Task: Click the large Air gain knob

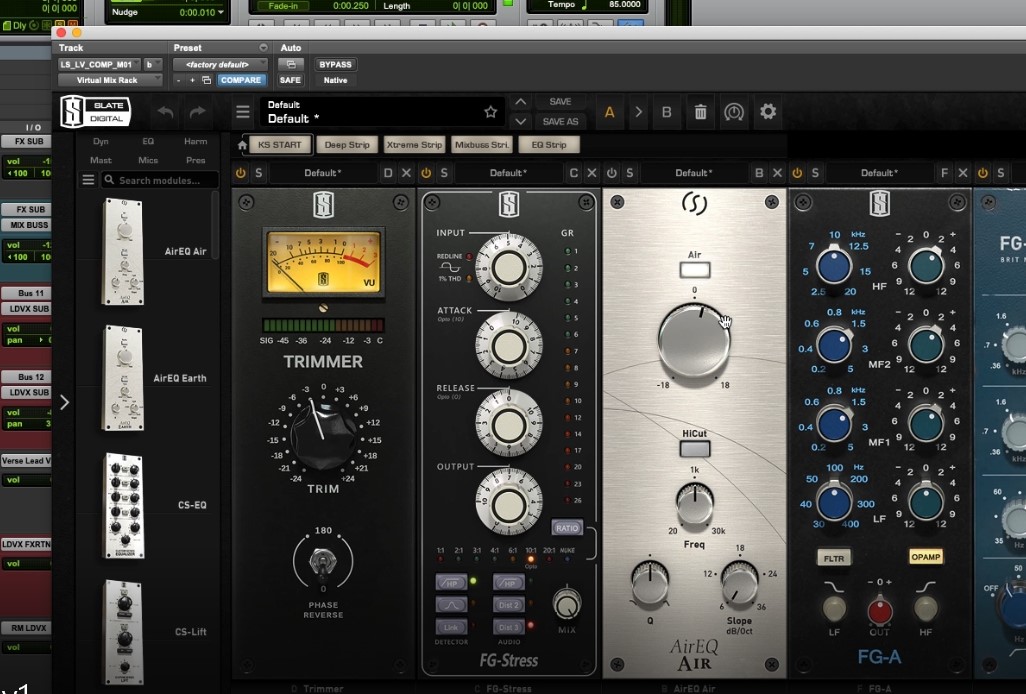Action: coord(694,340)
